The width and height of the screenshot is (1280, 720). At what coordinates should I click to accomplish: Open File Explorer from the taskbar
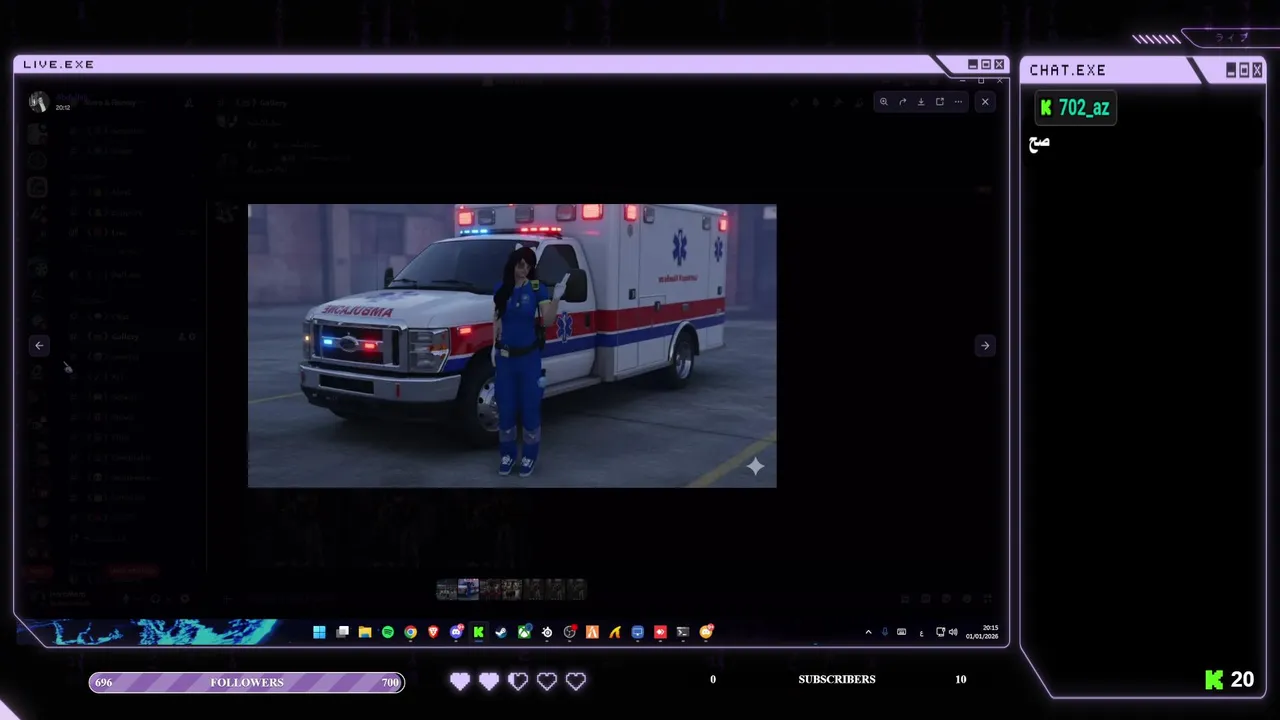pos(365,632)
